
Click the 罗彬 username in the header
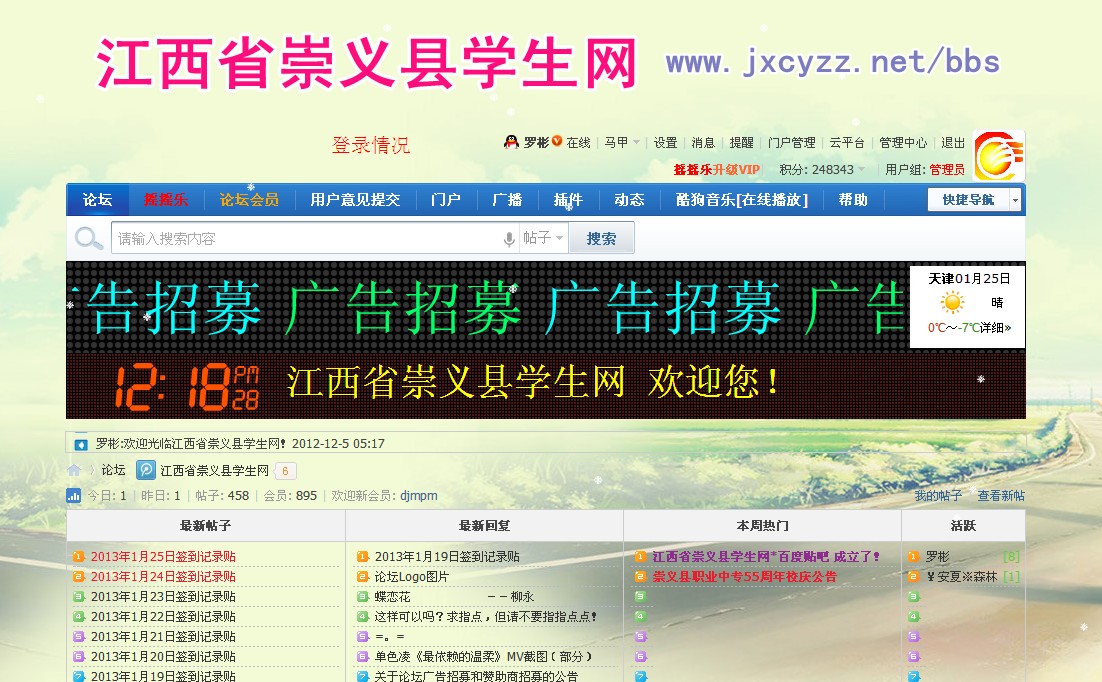pyautogui.click(x=536, y=143)
